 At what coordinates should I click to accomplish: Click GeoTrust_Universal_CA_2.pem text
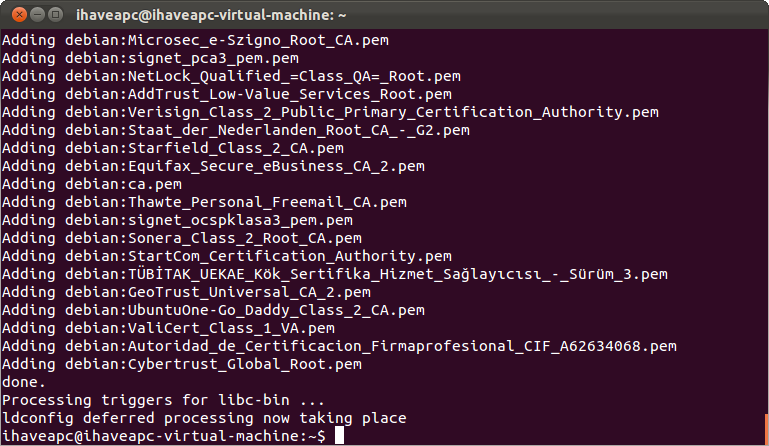coord(249,292)
